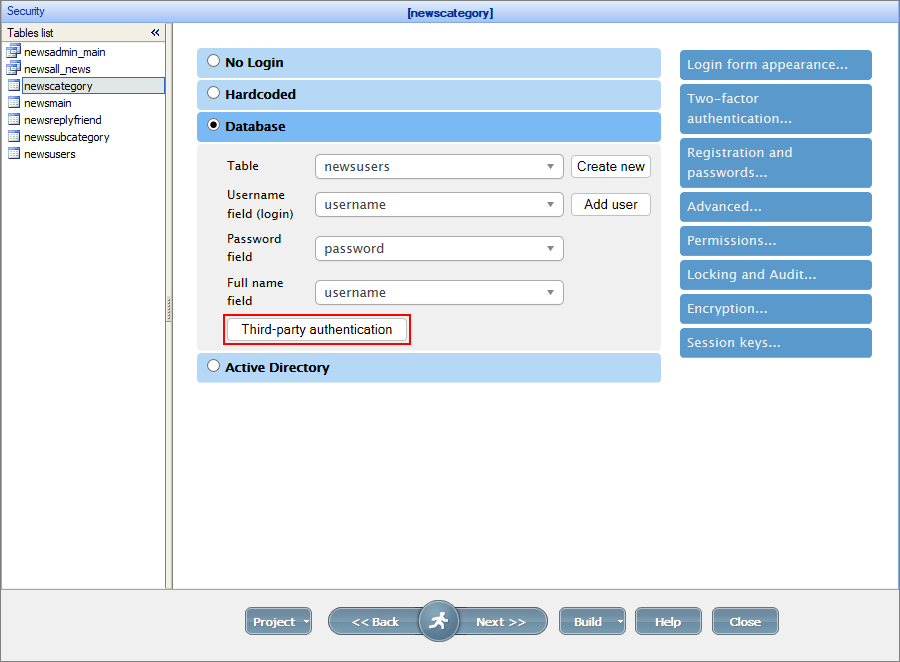The image size is (900, 662).
Task: Collapse the Tables list panel
Action: (x=155, y=32)
